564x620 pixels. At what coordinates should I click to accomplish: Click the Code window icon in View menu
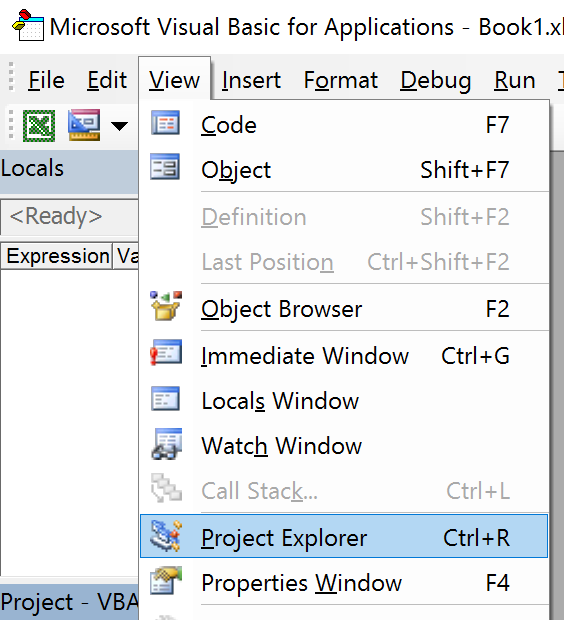[165, 123]
